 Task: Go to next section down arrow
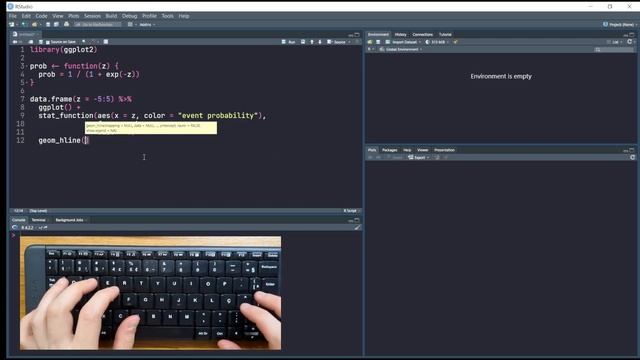320,42
